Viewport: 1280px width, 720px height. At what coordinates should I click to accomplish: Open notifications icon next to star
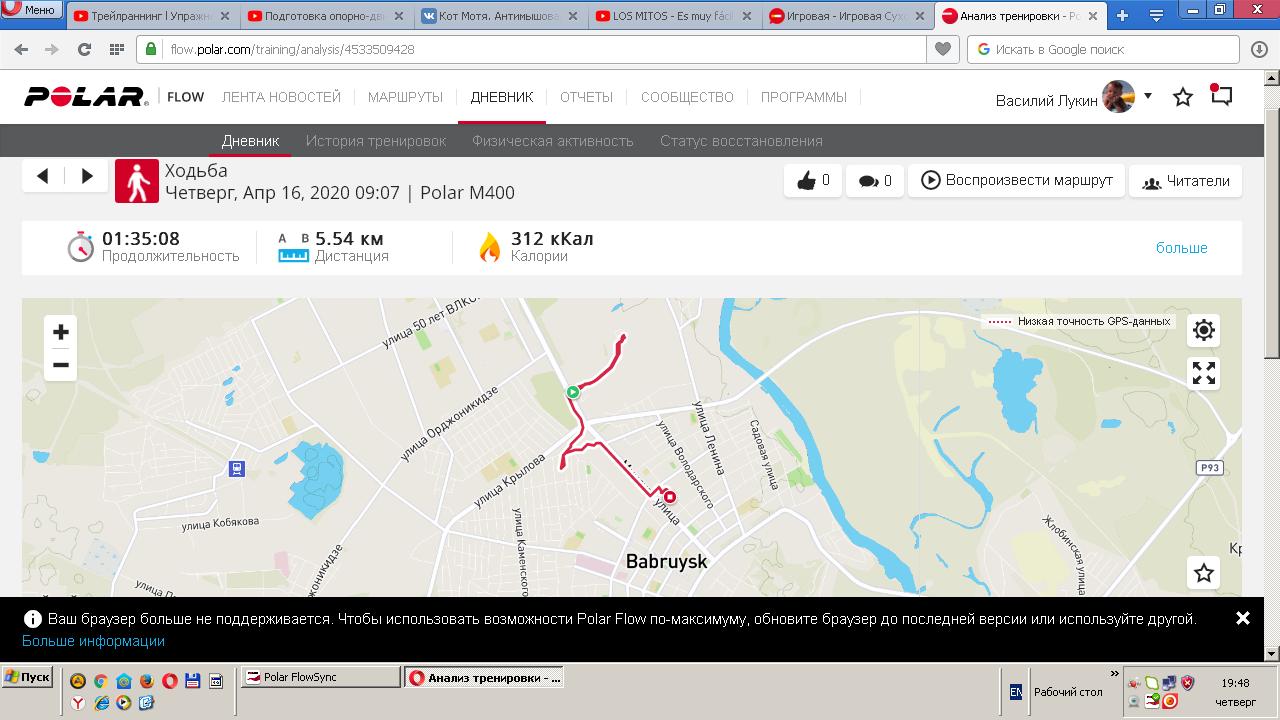point(1221,96)
